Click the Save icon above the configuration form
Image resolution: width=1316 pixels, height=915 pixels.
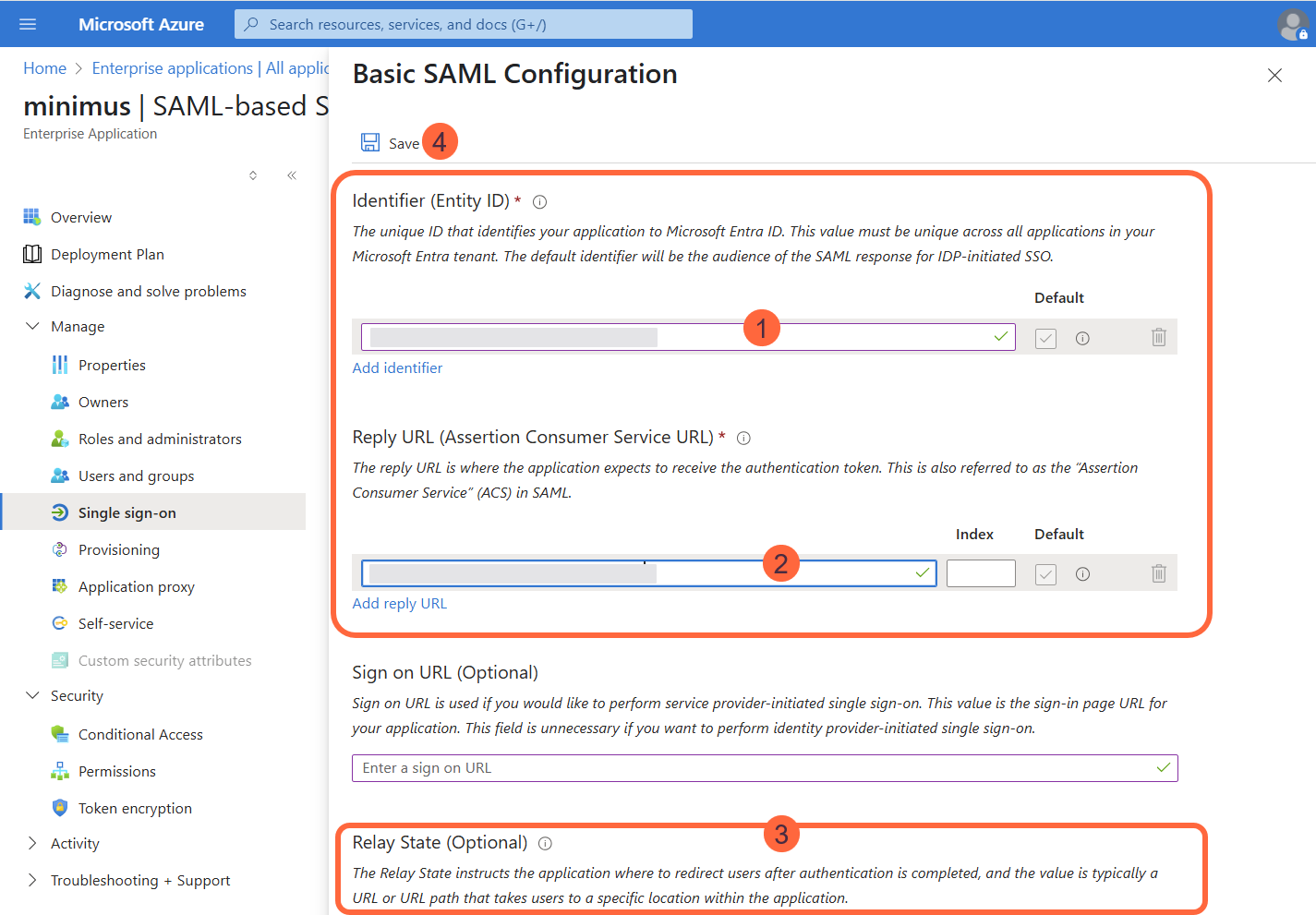[x=370, y=142]
